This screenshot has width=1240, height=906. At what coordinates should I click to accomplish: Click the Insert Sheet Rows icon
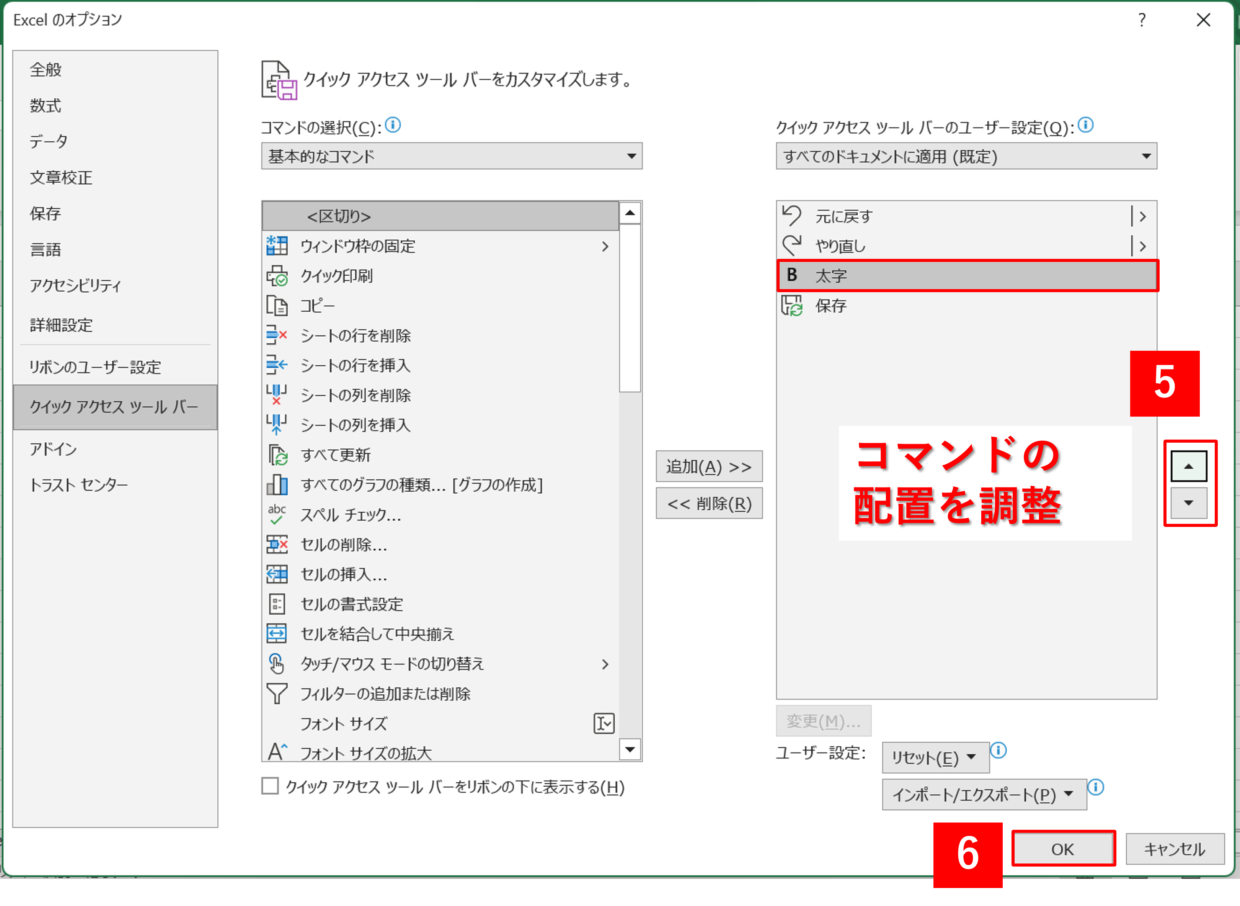click(x=277, y=366)
